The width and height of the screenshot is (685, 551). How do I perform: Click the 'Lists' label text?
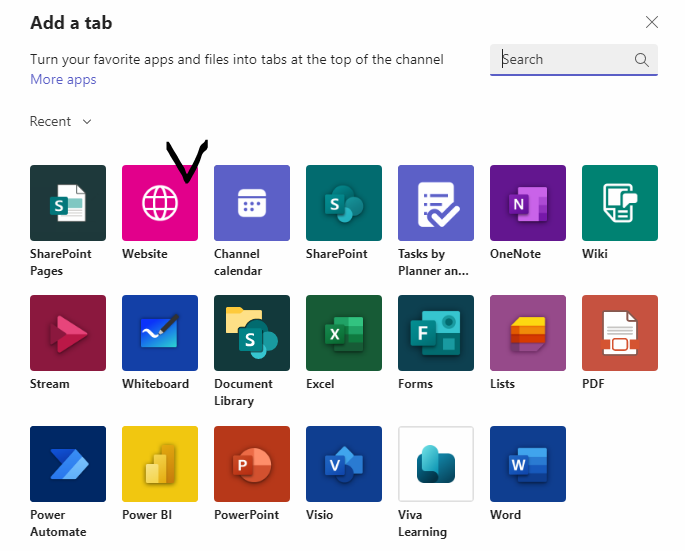click(502, 384)
